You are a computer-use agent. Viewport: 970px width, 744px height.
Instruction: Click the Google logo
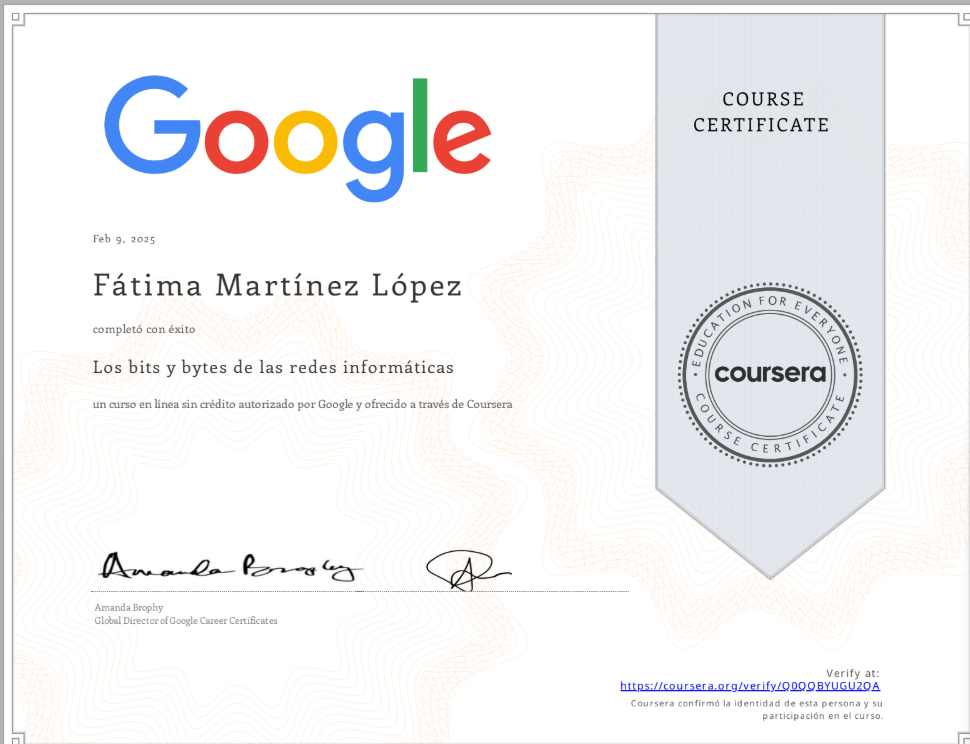(x=298, y=139)
